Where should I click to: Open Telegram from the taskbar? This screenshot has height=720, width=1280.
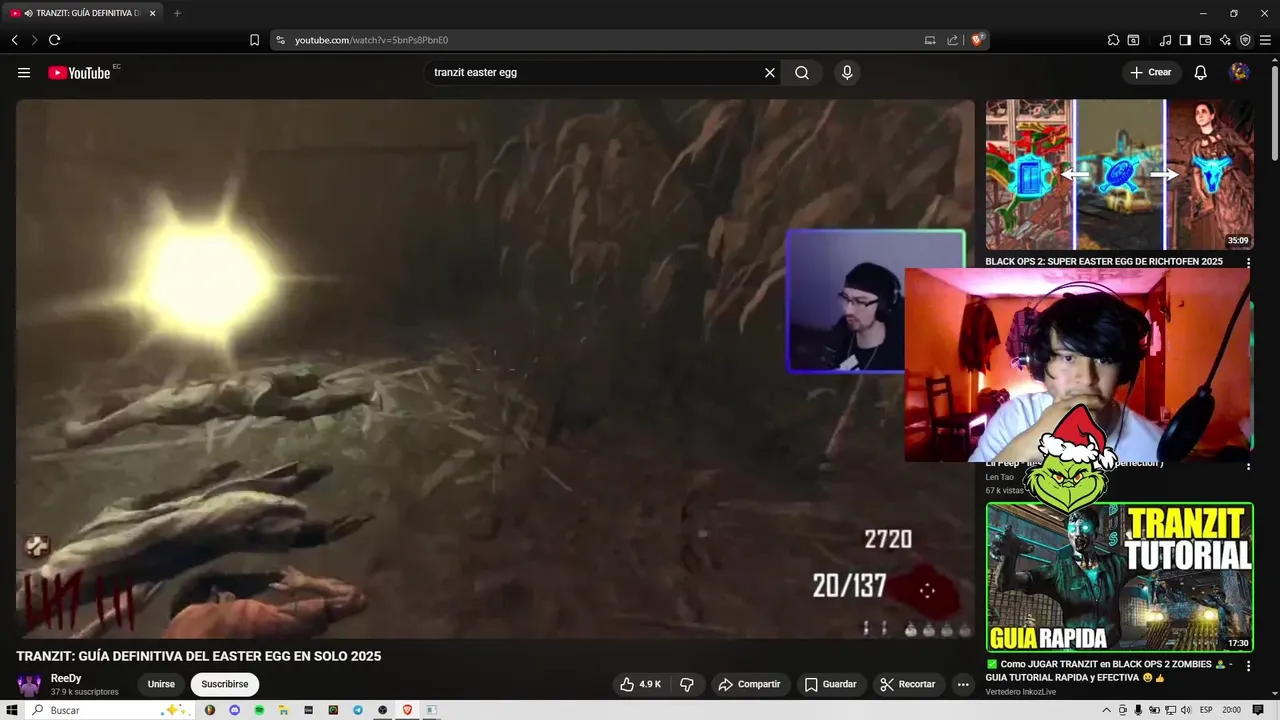(358, 710)
